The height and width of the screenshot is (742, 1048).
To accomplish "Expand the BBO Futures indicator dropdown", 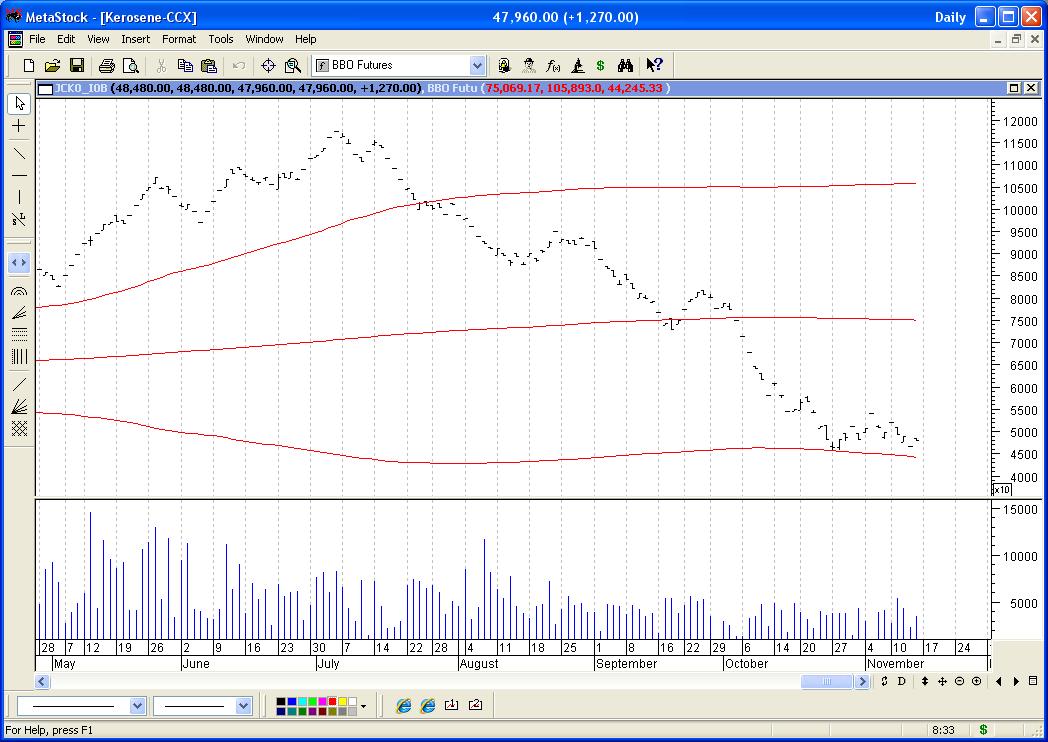I will 477,66.
